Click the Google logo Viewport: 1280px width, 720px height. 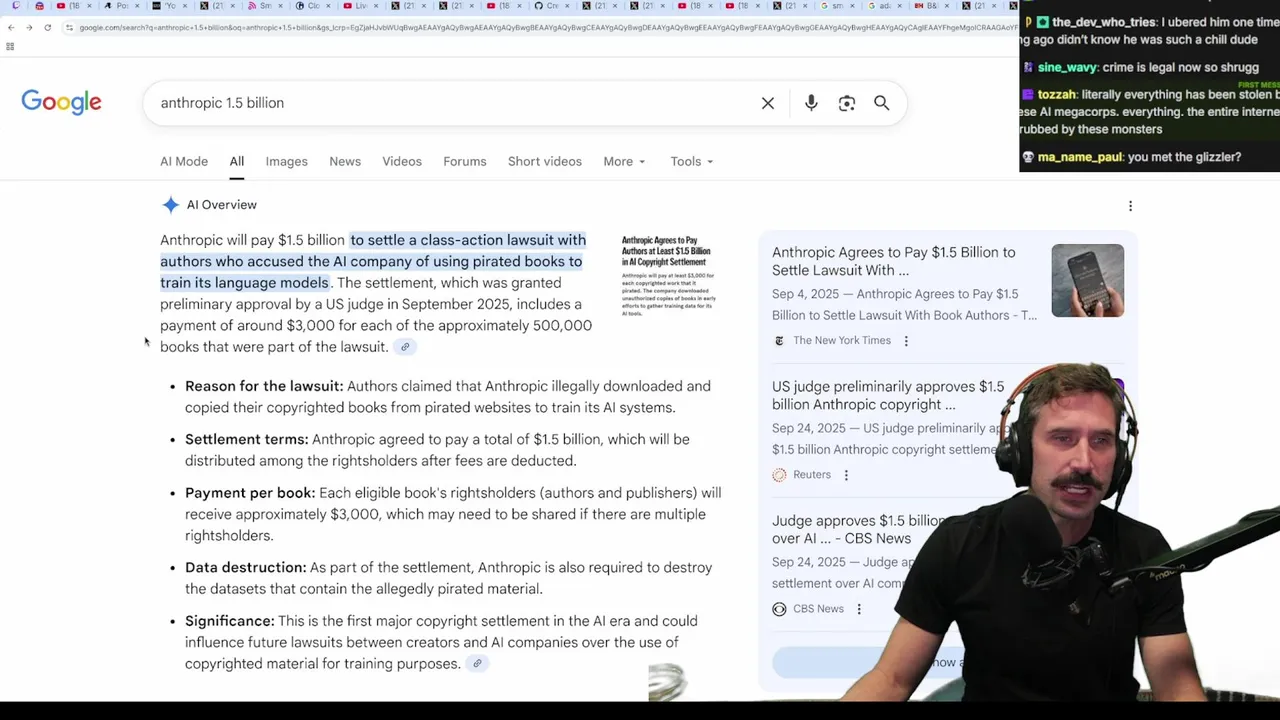pyautogui.click(x=61, y=102)
